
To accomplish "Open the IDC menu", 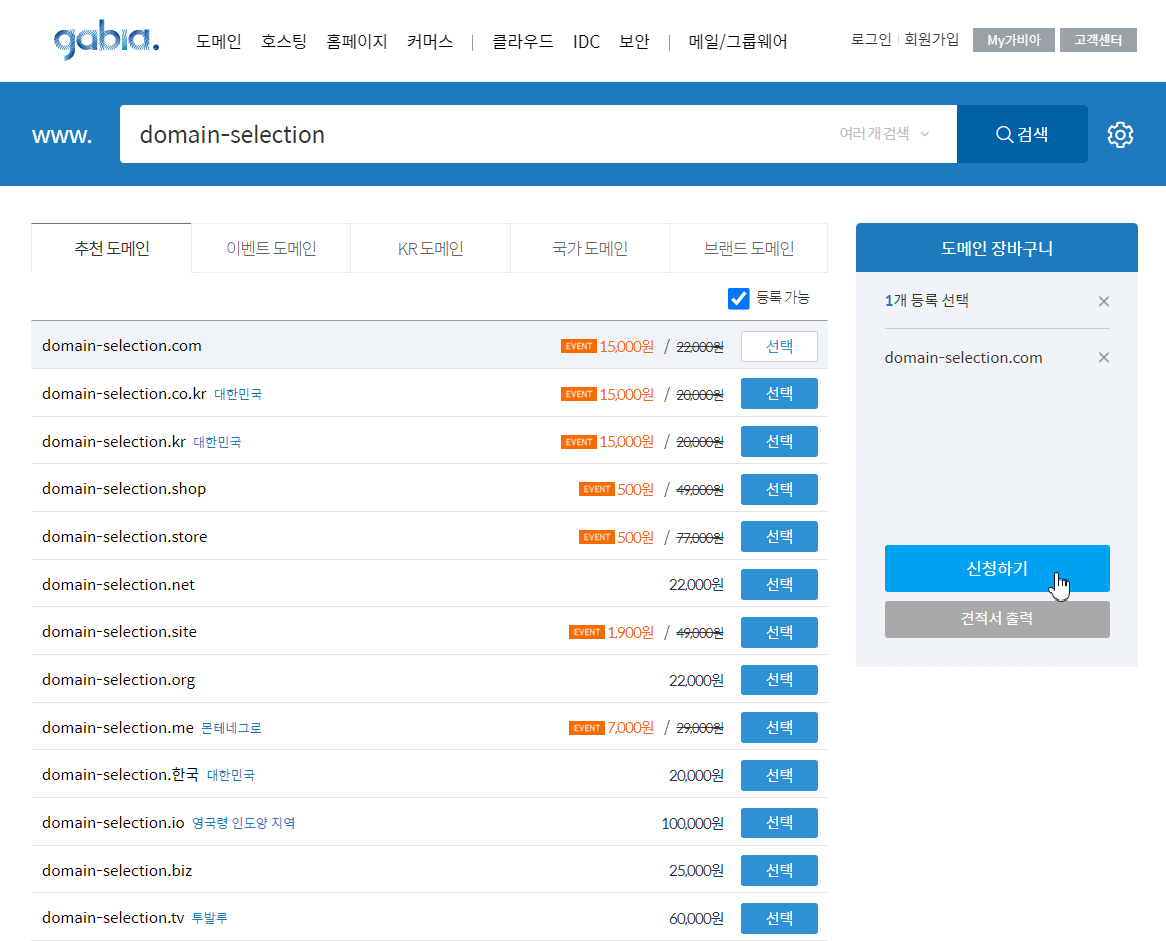I will click(x=586, y=42).
